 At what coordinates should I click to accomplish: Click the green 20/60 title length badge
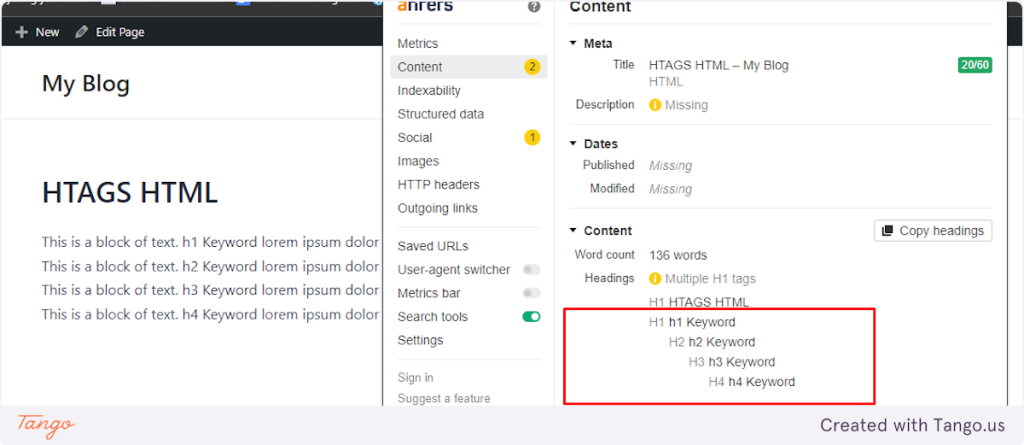click(x=975, y=65)
